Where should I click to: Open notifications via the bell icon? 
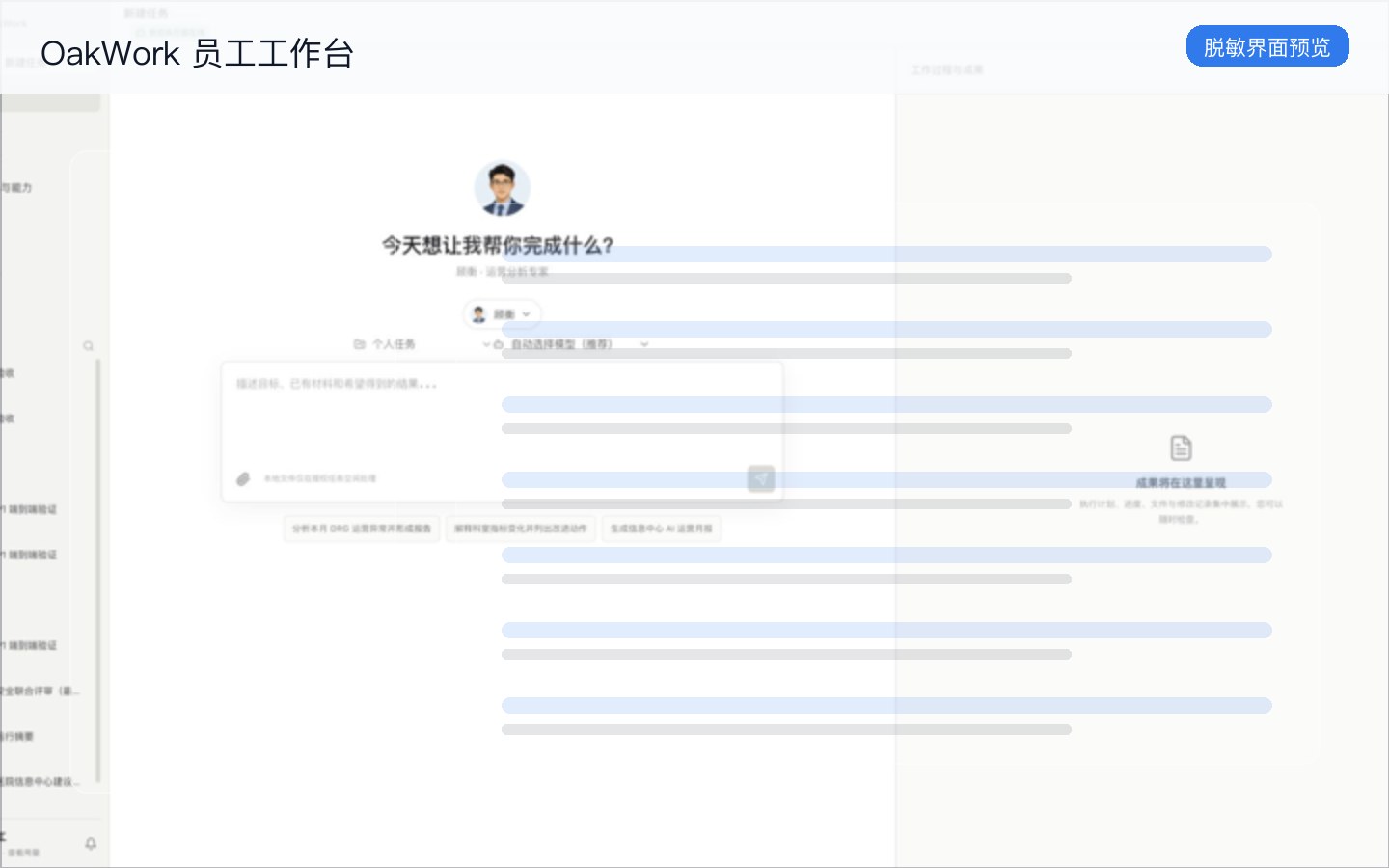tap(91, 843)
